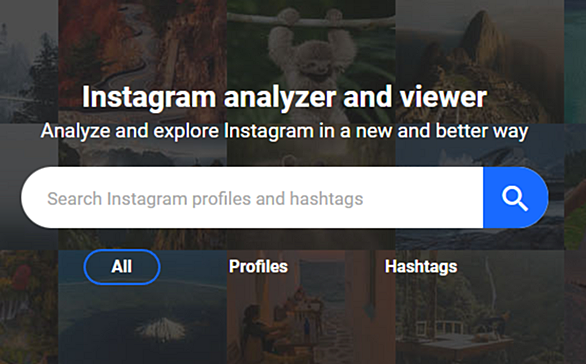Click the Analyze and explore Instagram subtitle text
The height and width of the screenshot is (364, 586).
pyautogui.click(x=284, y=131)
